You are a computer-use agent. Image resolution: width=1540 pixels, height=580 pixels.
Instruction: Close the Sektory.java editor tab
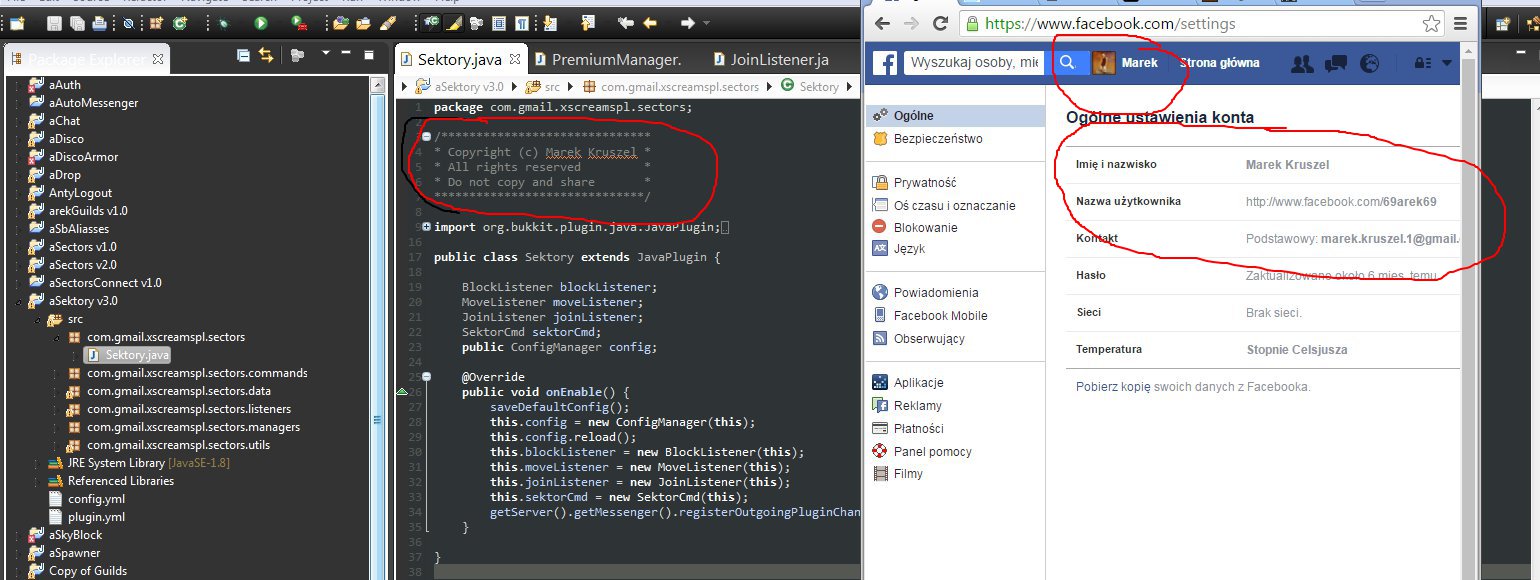point(515,60)
